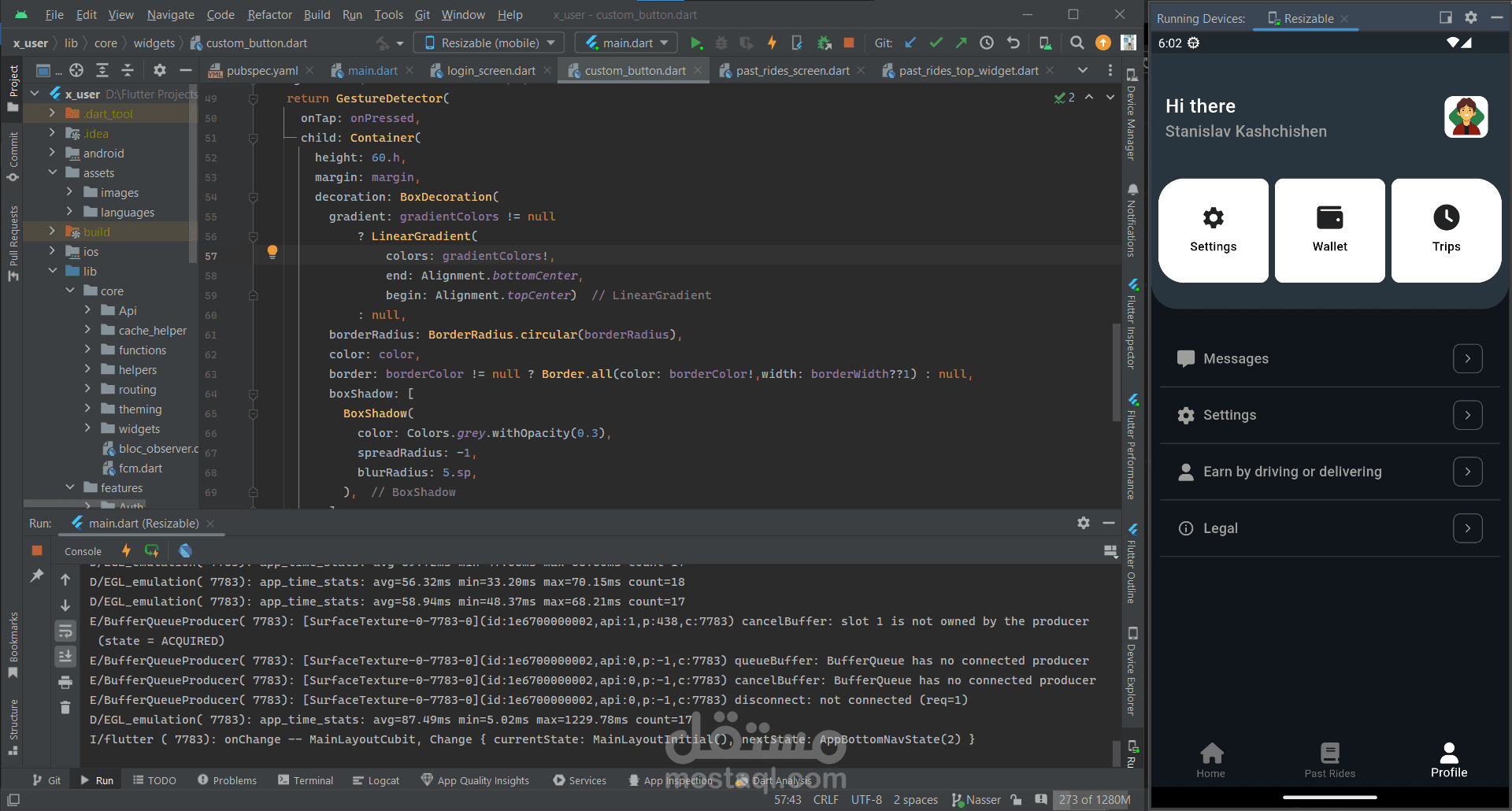Open the Search Everywhere magnifier icon
The image size is (1512, 811).
[1077, 43]
